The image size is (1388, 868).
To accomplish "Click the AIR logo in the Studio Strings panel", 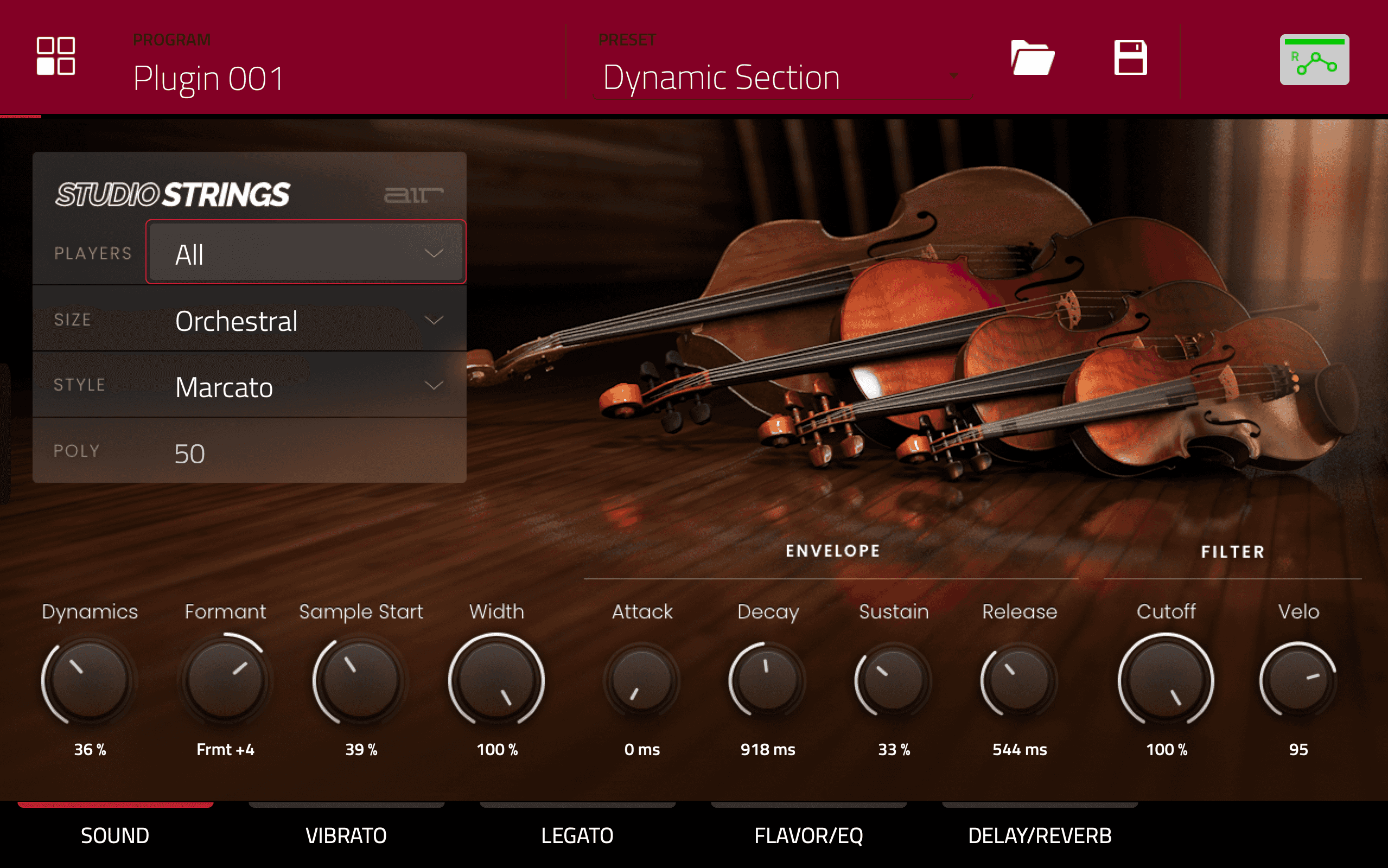I will [413, 195].
